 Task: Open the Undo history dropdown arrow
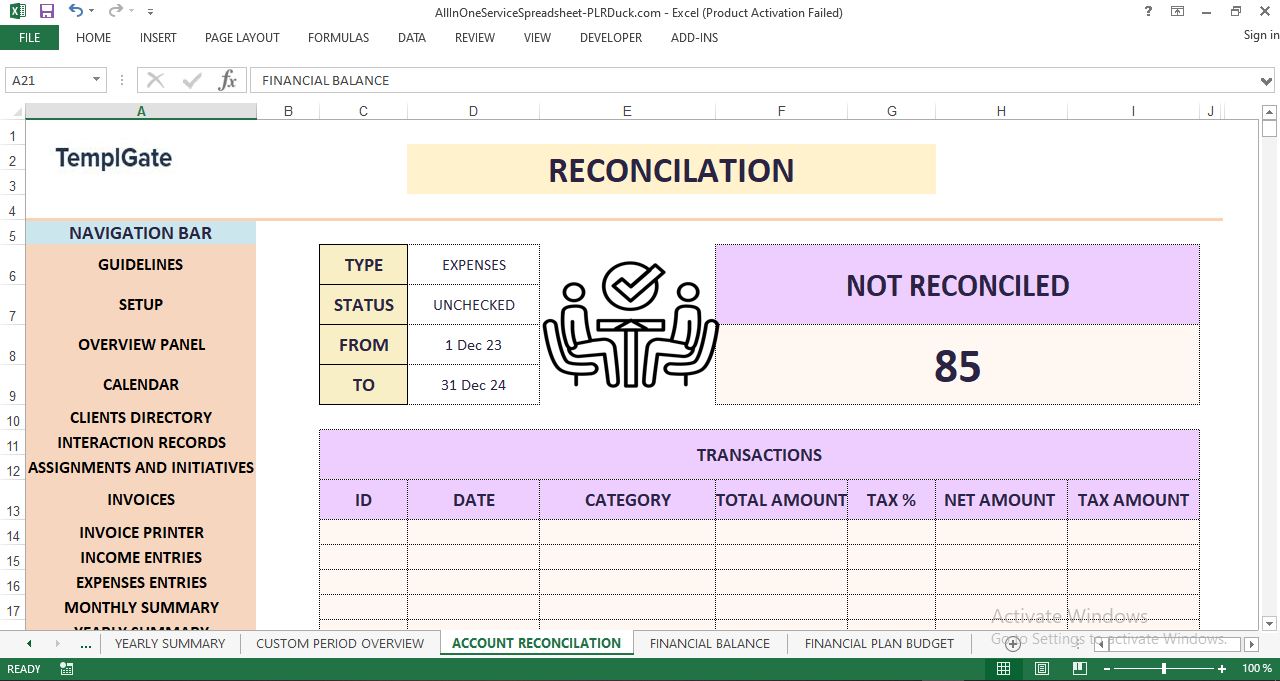[92, 12]
